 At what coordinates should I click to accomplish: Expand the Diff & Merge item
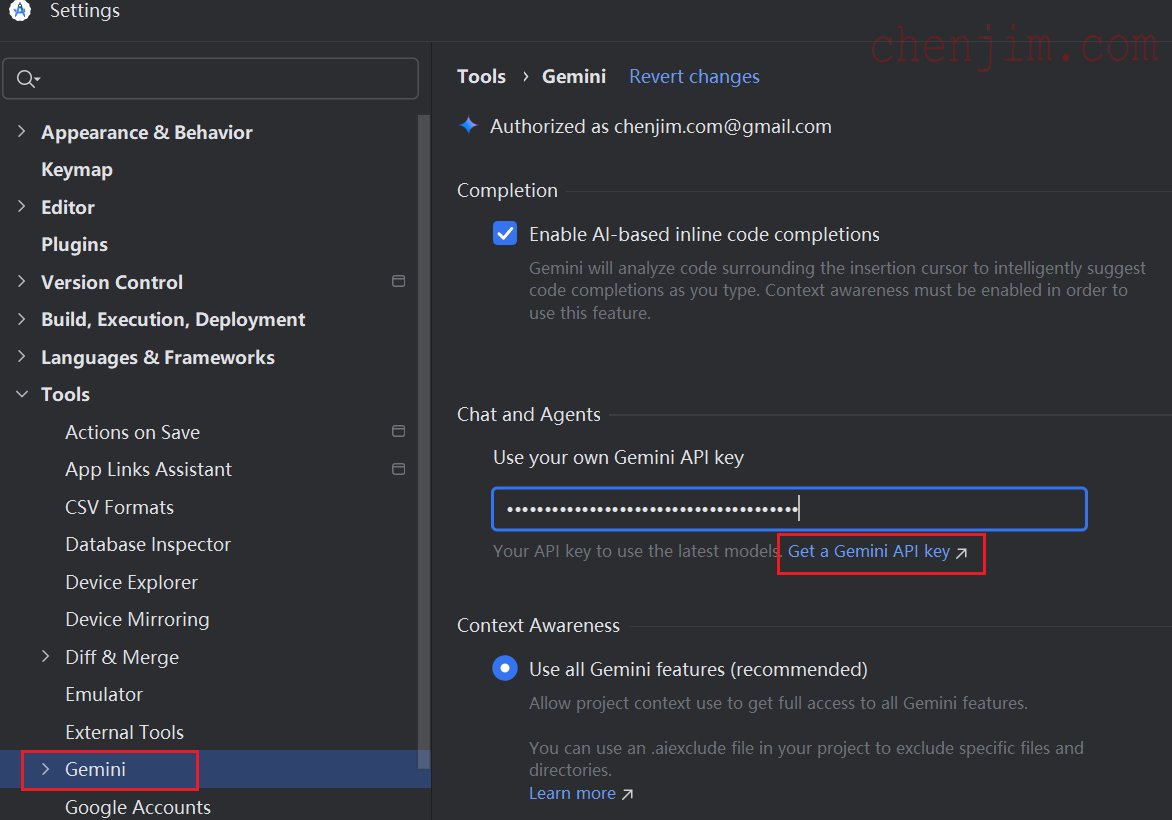pyautogui.click(x=46, y=656)
